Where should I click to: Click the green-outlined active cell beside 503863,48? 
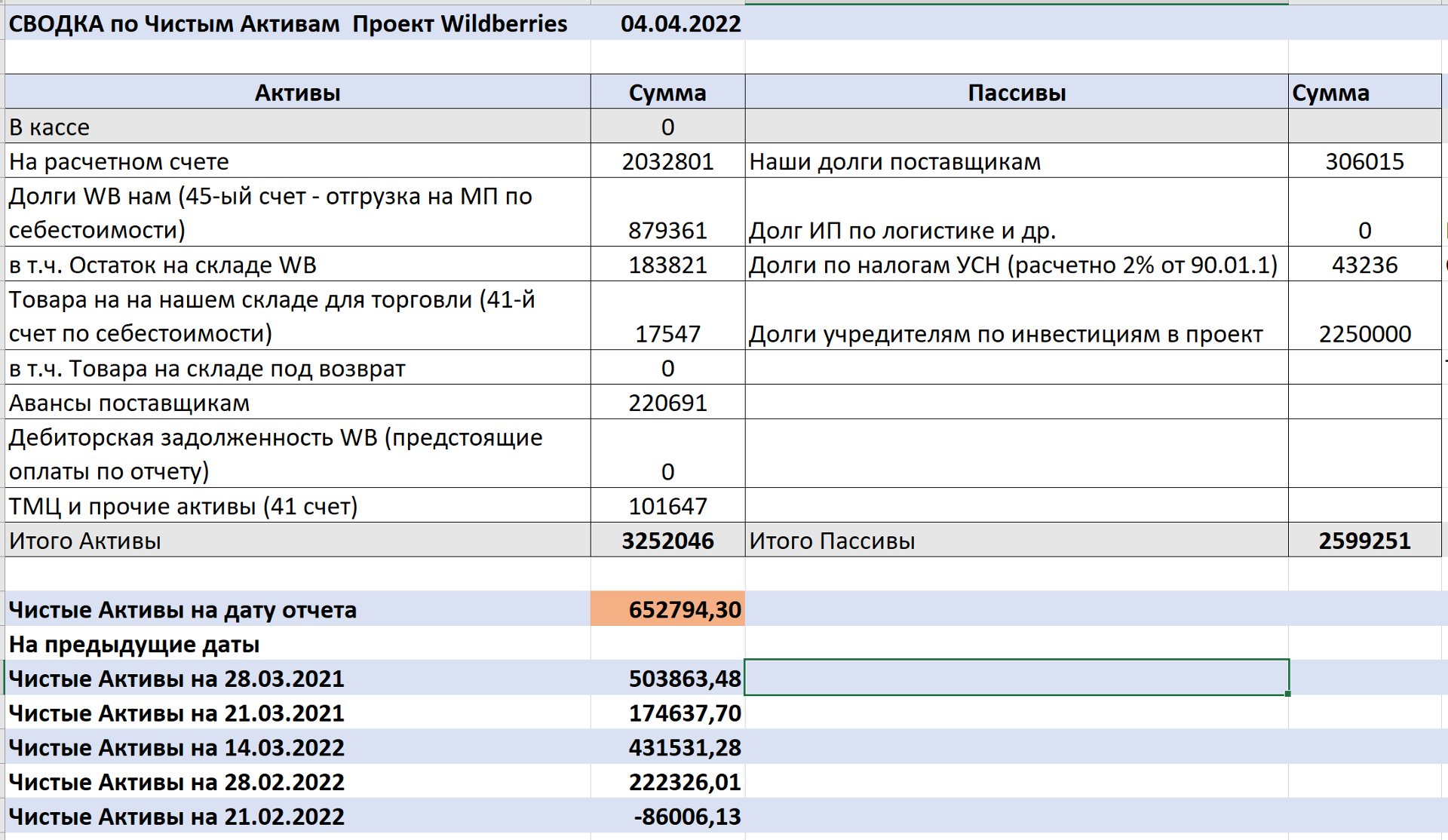coord(1017,677)
